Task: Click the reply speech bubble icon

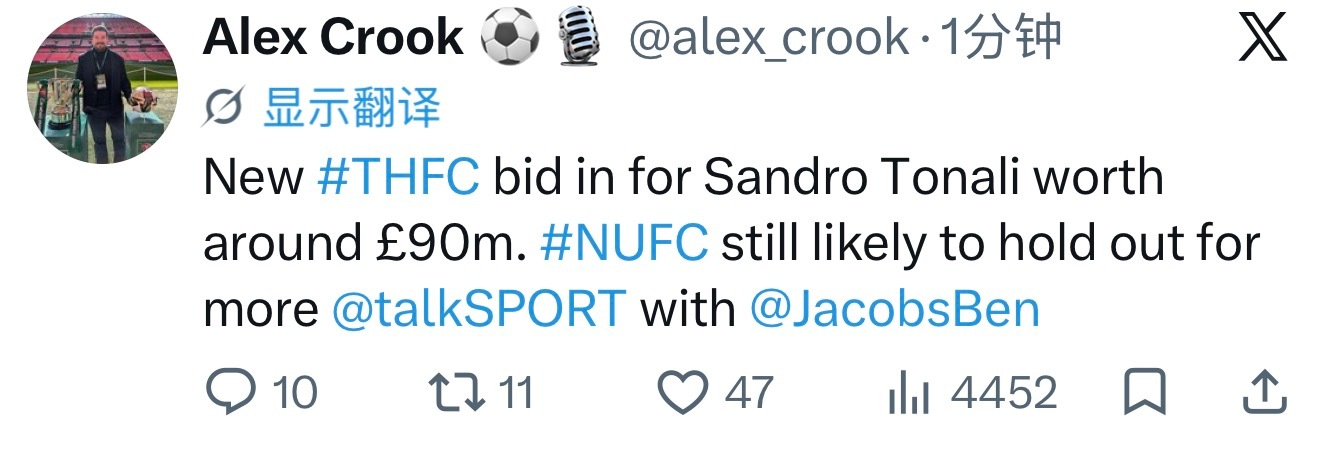Action: tap(231, 392)
